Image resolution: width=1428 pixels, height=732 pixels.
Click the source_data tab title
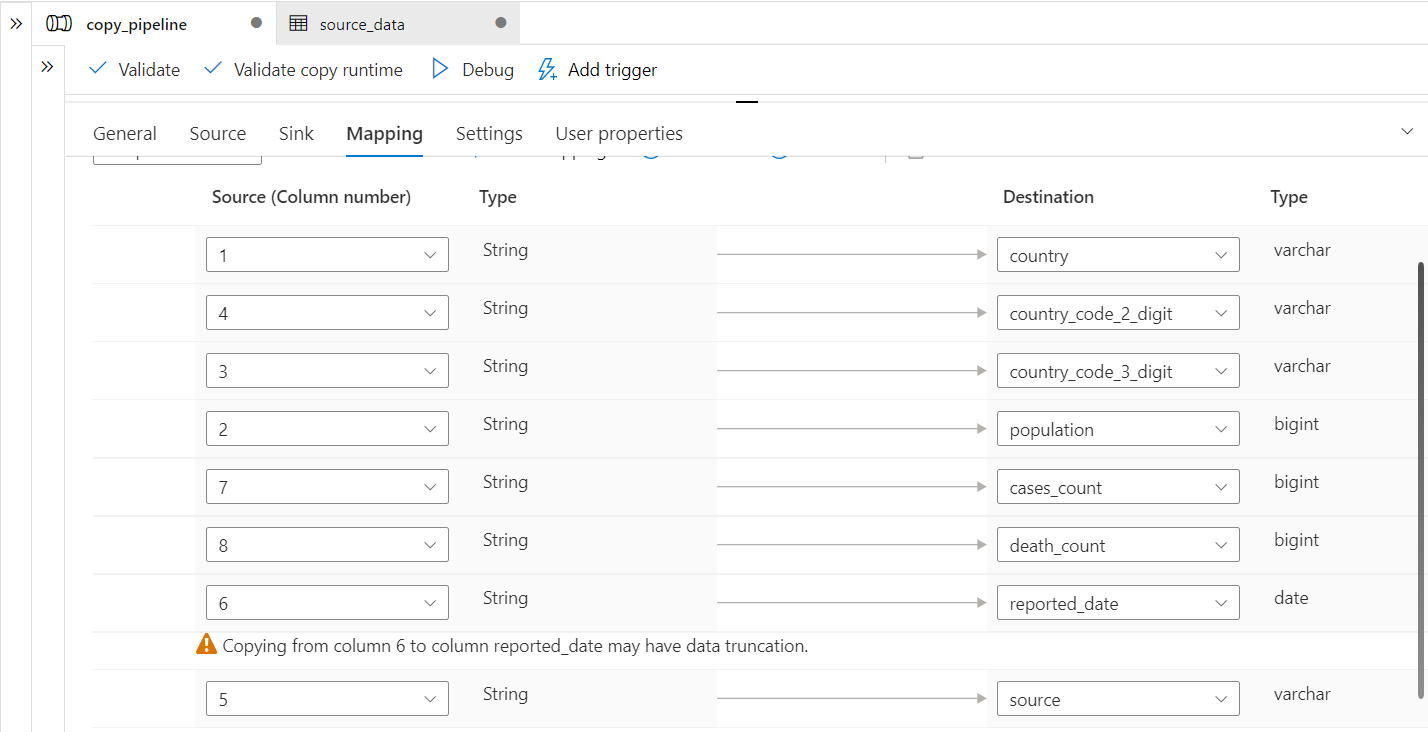click(x=362, y=24)
